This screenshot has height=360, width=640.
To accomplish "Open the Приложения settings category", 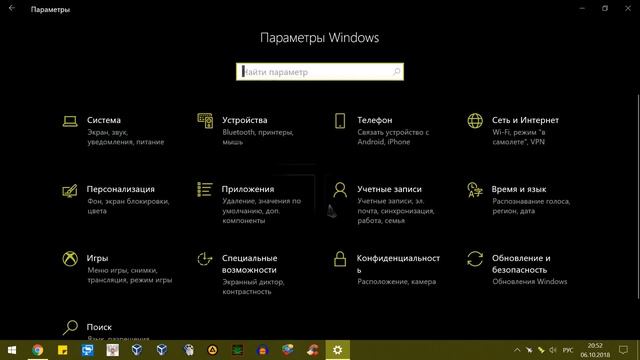I will [x=249, y=204].
